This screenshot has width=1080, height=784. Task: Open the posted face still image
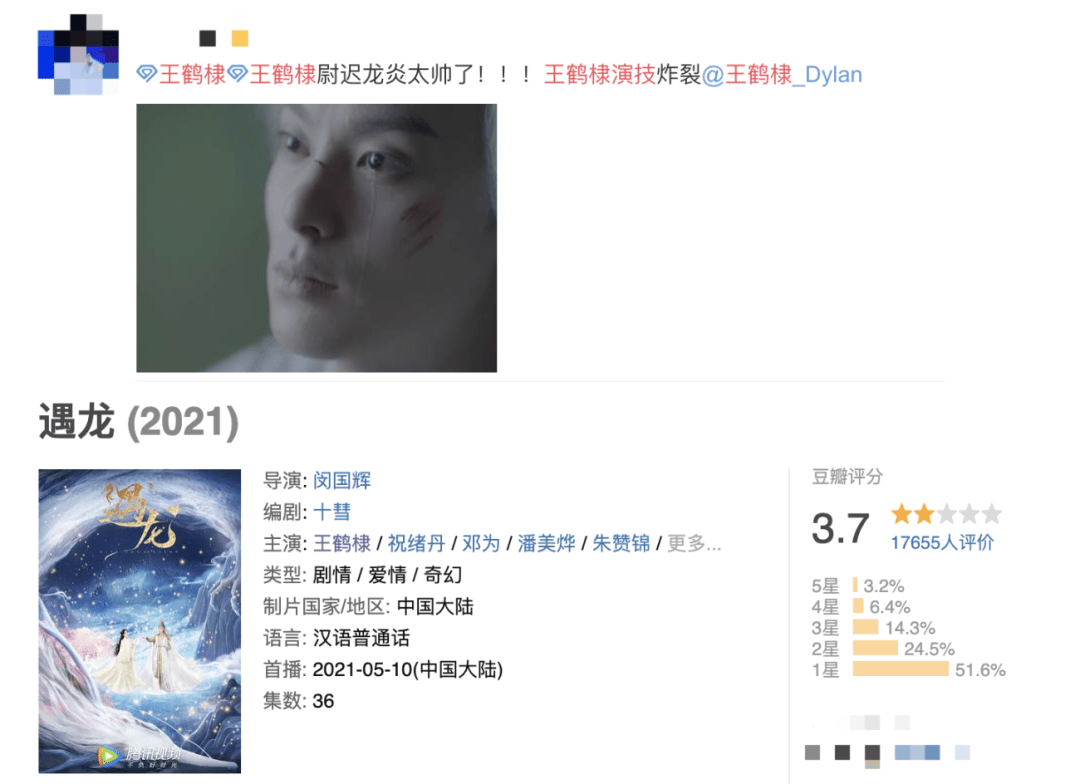coord(317,238)
